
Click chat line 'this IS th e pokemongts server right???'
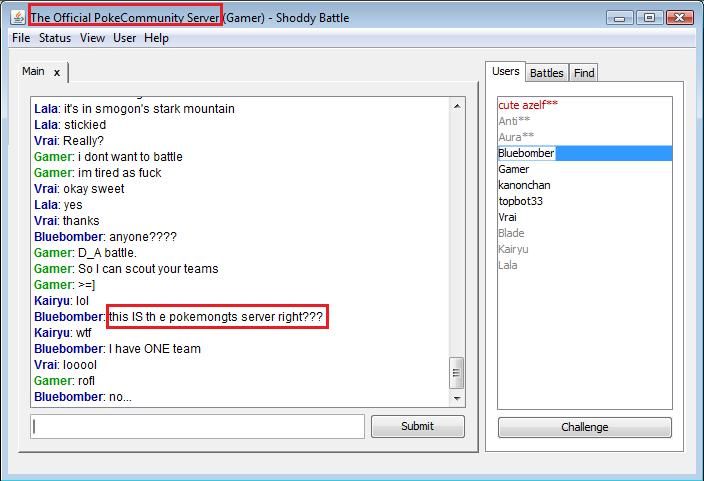[x=216, y=317]
